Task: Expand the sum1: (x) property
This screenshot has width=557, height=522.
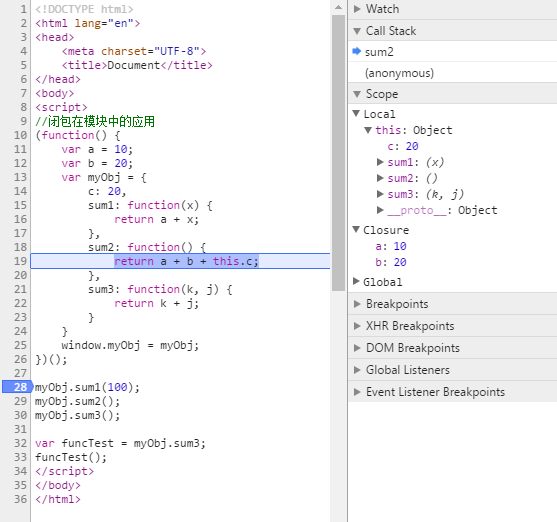Action: click(x=380, y=162)
